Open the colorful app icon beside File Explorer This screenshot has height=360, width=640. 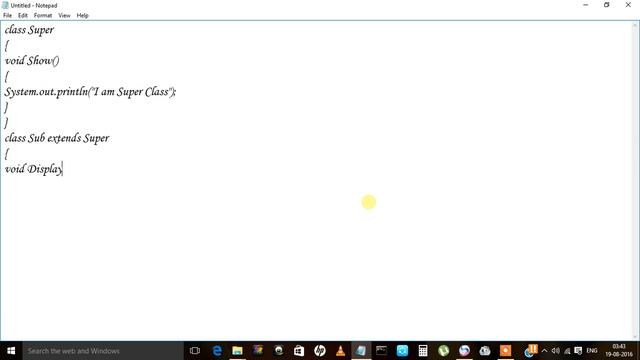[x=258, y=351]
